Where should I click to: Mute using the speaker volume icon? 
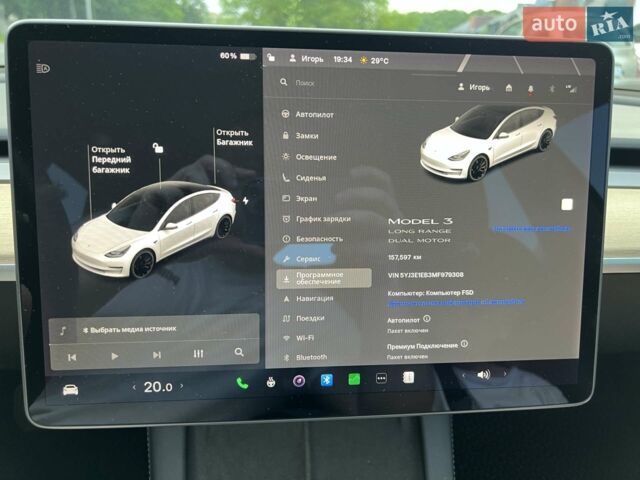click(483, 374)
